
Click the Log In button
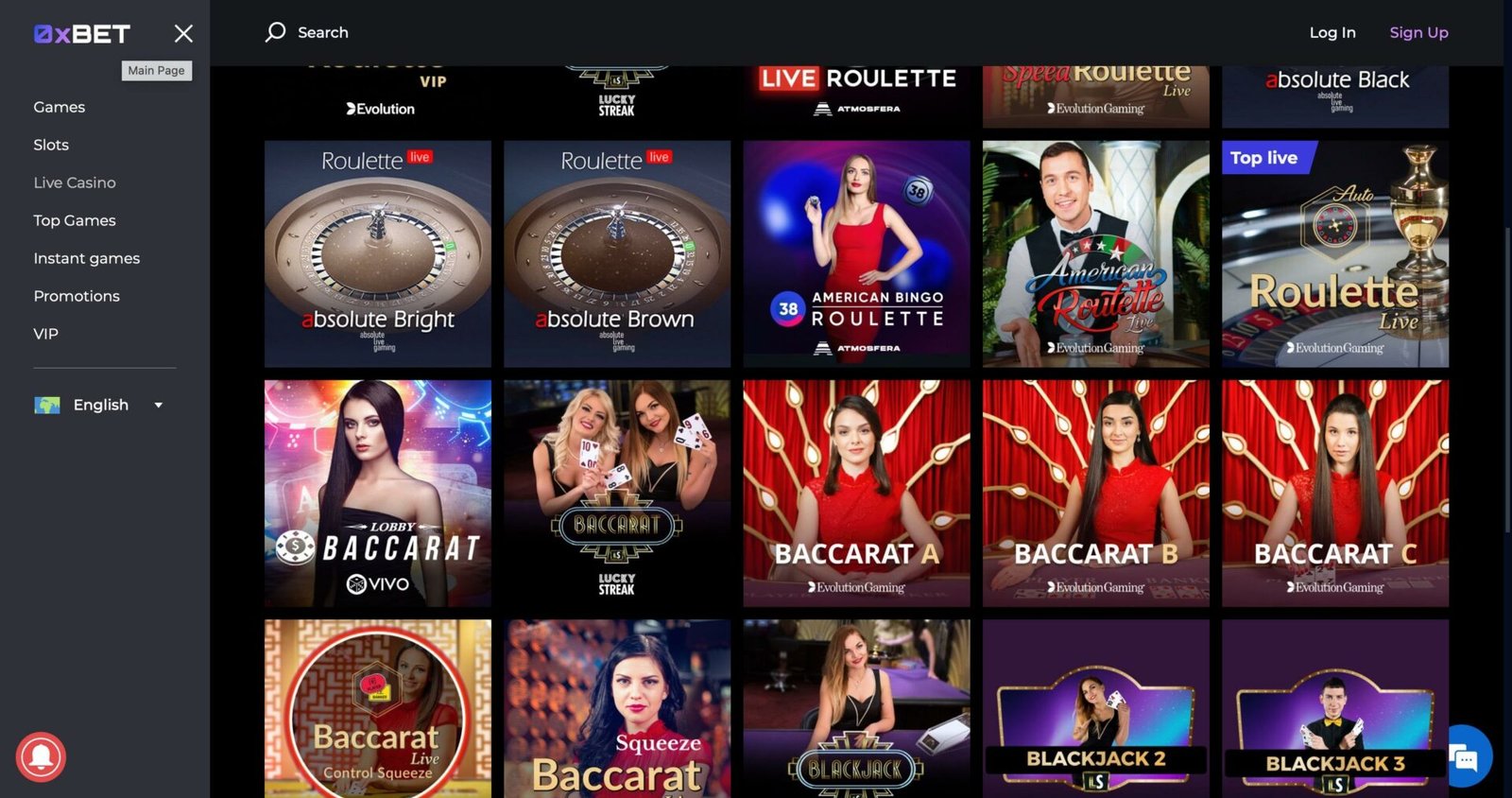click(x=1332, y=32)
